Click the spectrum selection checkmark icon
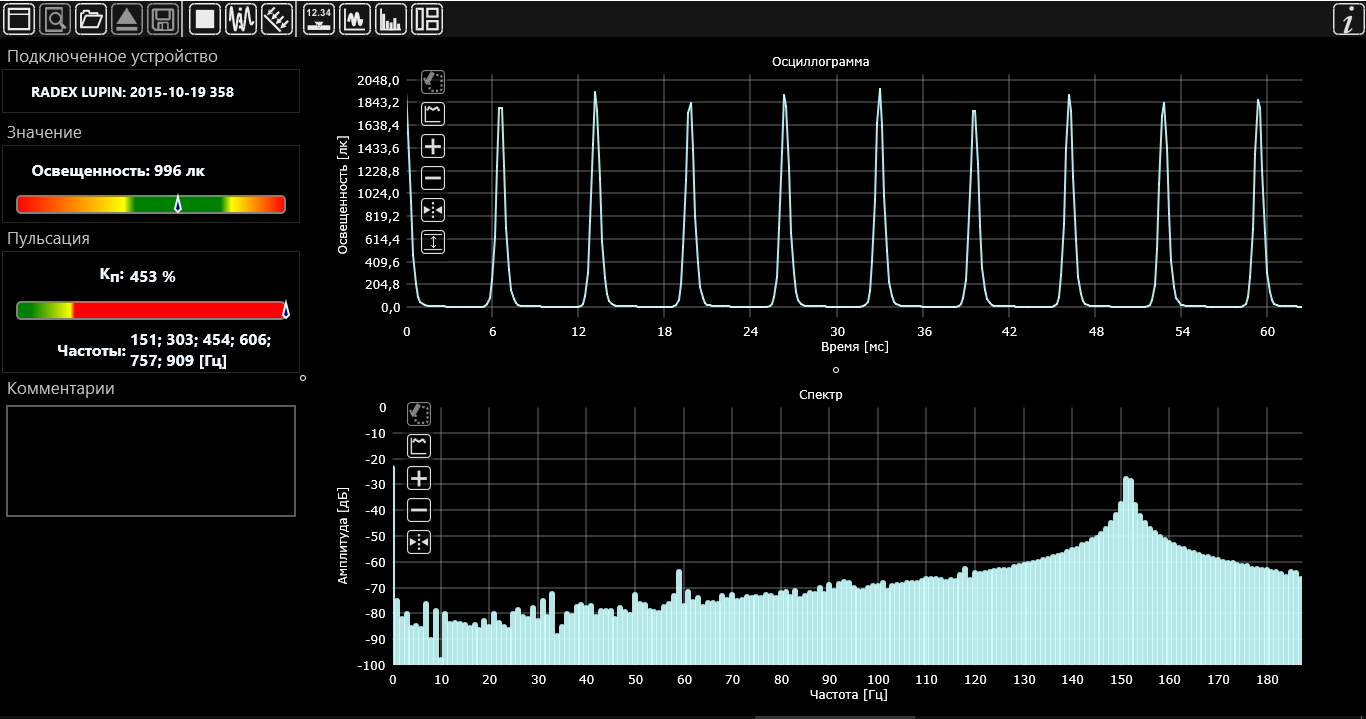Image resolution: width=1366 pixels, height=719 pixels. coord(419,414)
